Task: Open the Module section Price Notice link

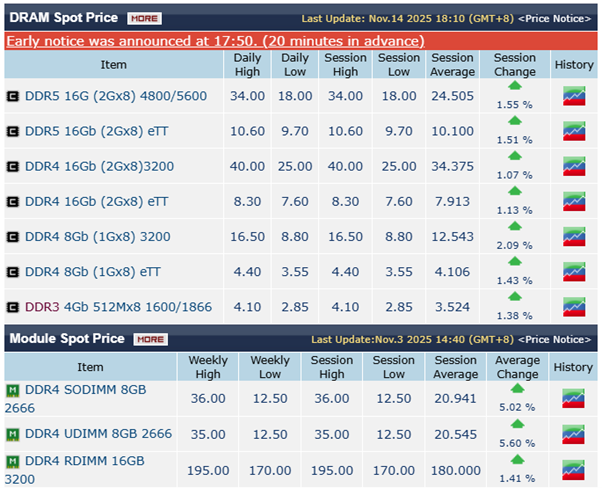Action: click(556, 340)
